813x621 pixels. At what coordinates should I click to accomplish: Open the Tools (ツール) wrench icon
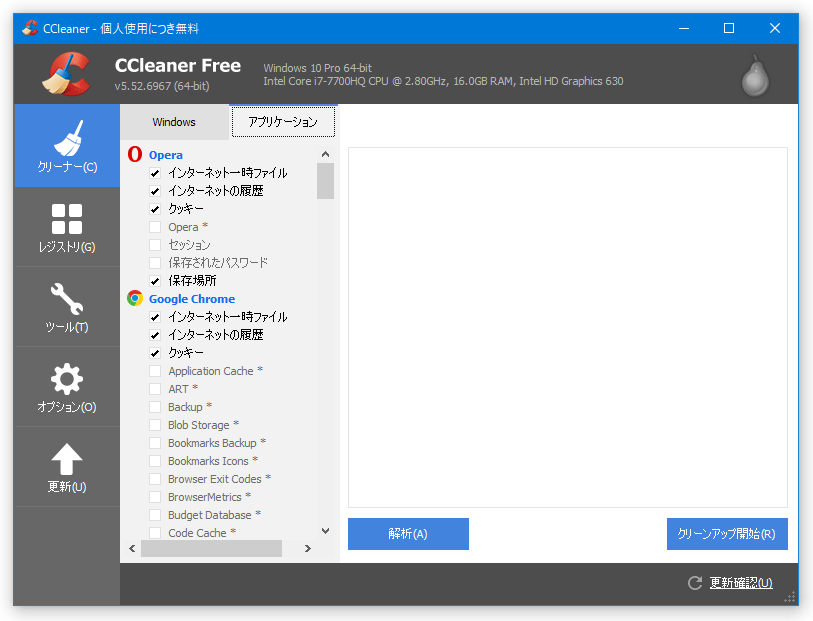pos(67,299)
